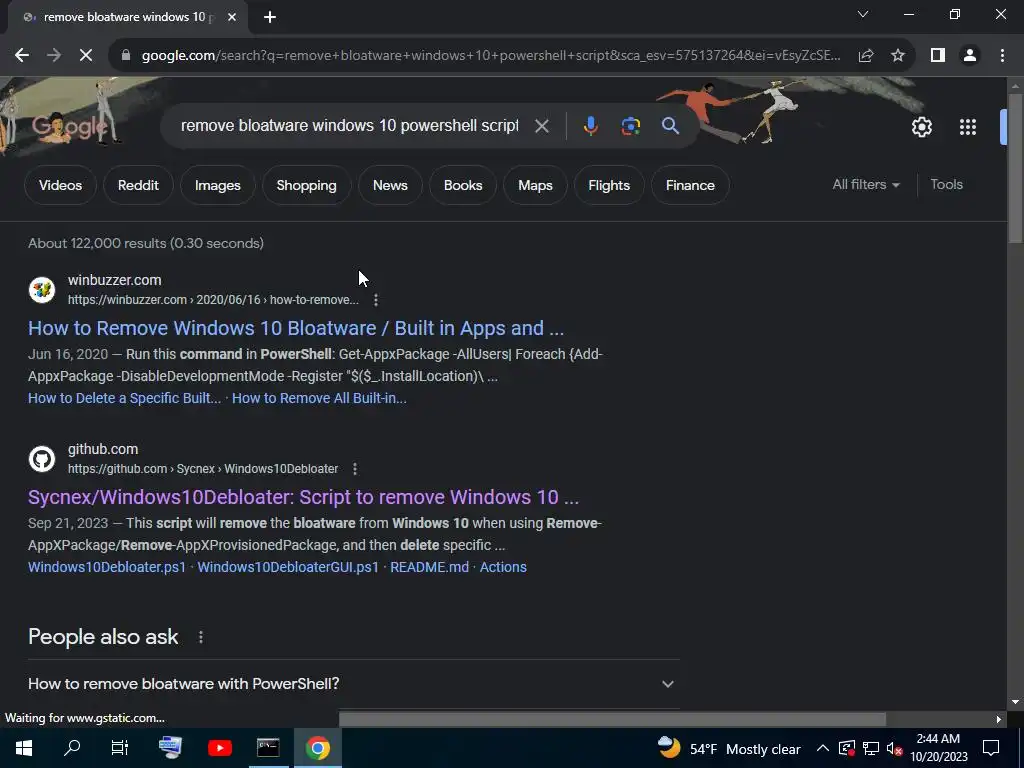Open the weather 54°F Mostly clear widget
Viewport: 1024px width, 768px height.
coord(729,748)
